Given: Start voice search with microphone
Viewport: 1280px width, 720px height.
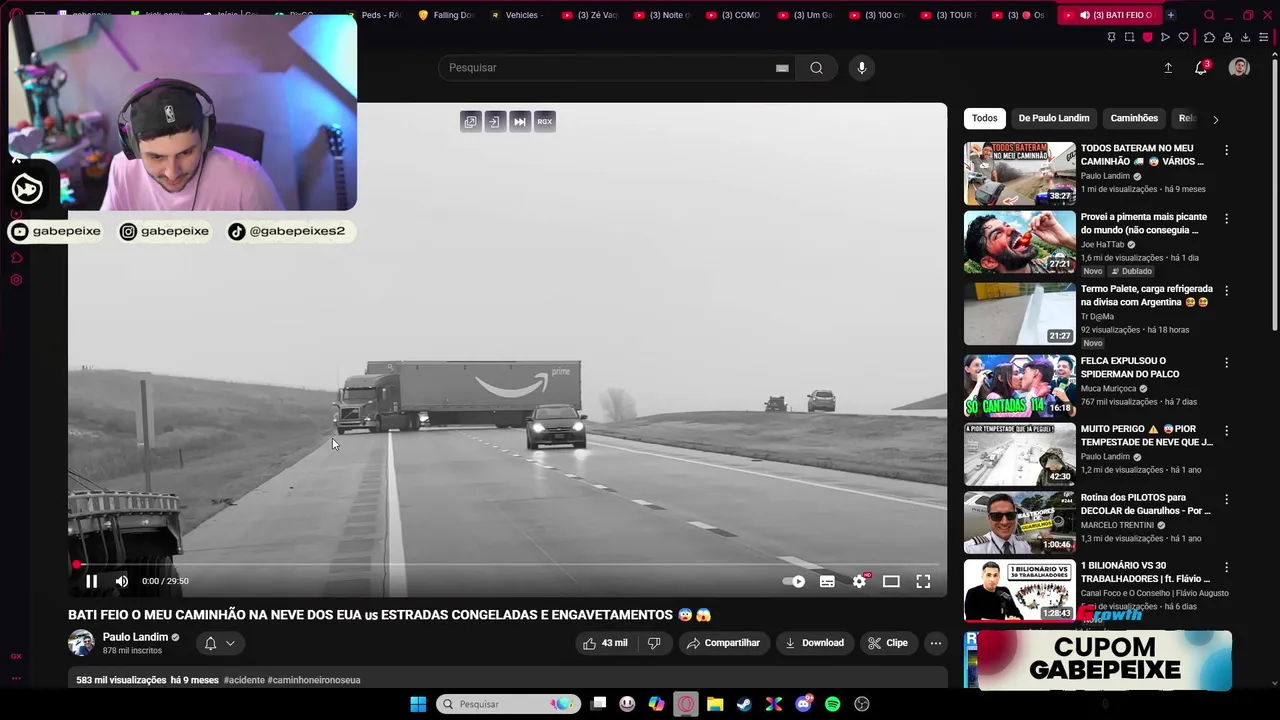Looking at the screenshot, I should pyautogui.click(x=862, y=68).
